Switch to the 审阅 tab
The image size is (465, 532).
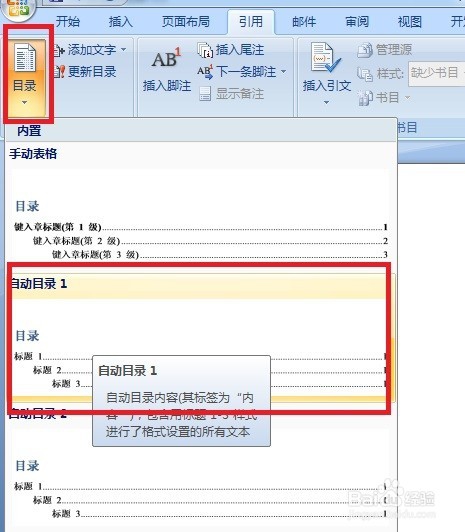click(357, 22)
